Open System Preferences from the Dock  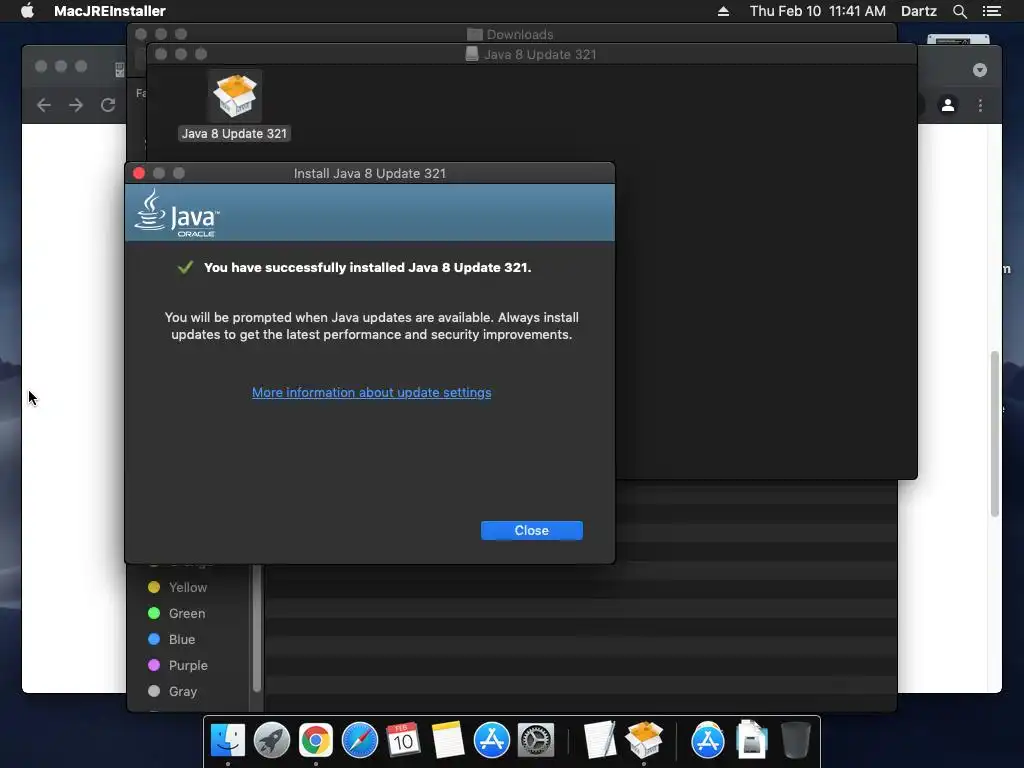tap(536, 740)
